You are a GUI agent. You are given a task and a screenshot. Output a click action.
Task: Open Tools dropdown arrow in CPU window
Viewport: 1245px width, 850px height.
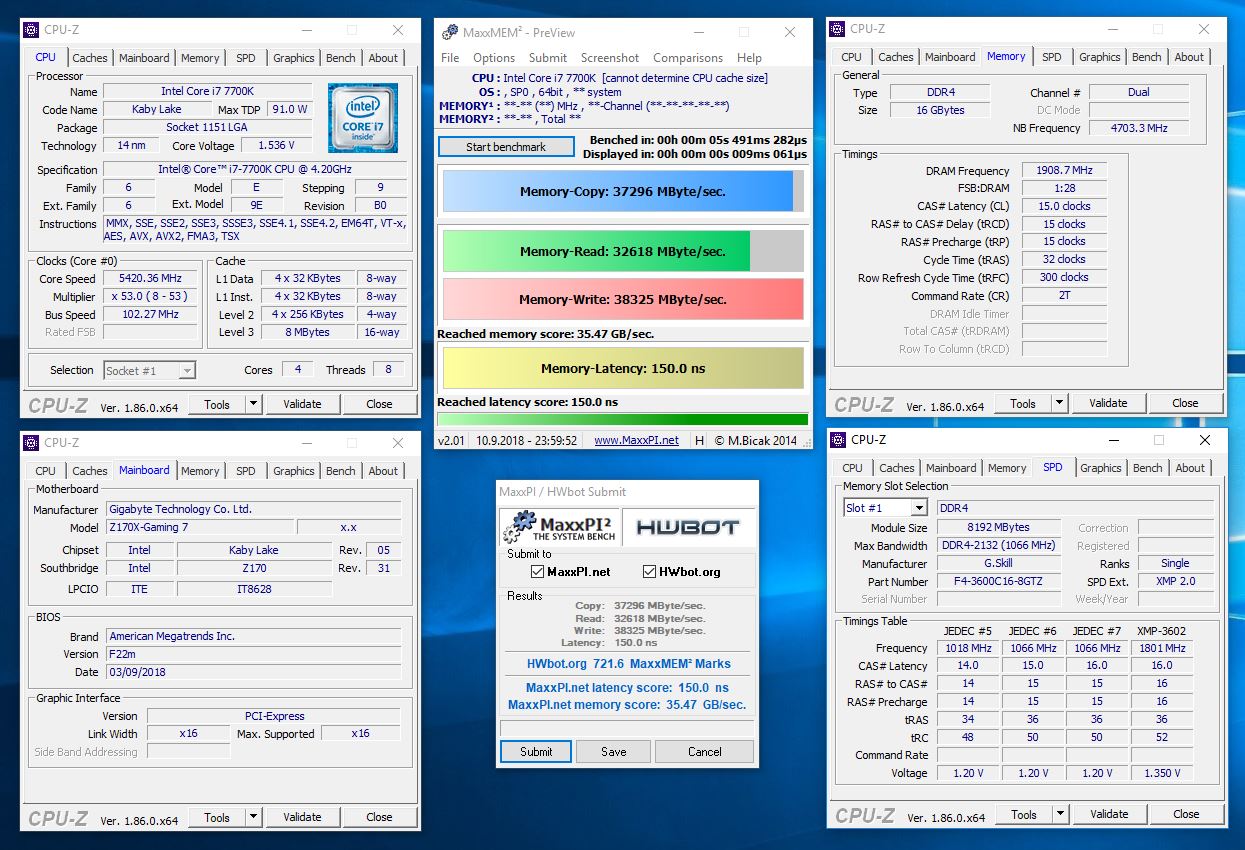point(253,404)
